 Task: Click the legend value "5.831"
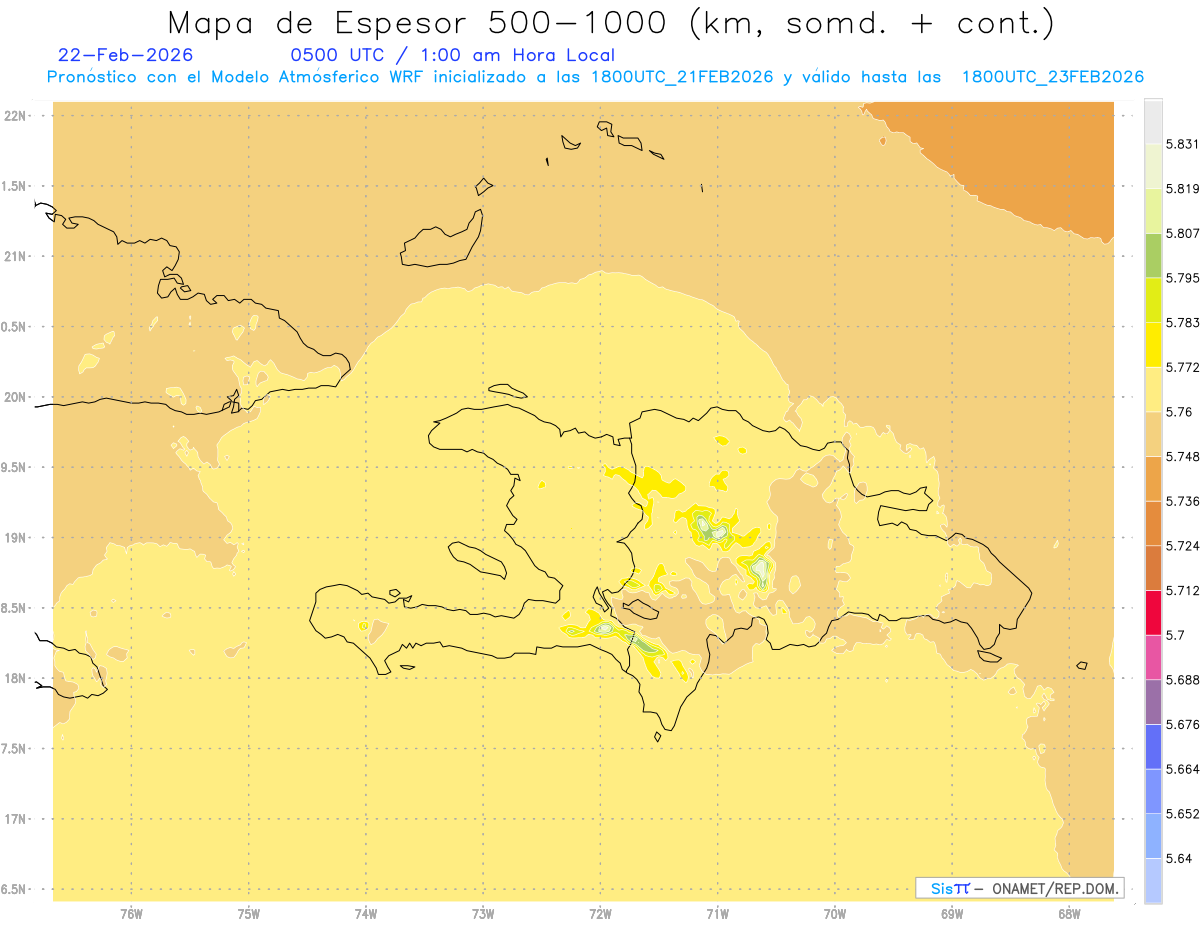(x=1183, y=144)
